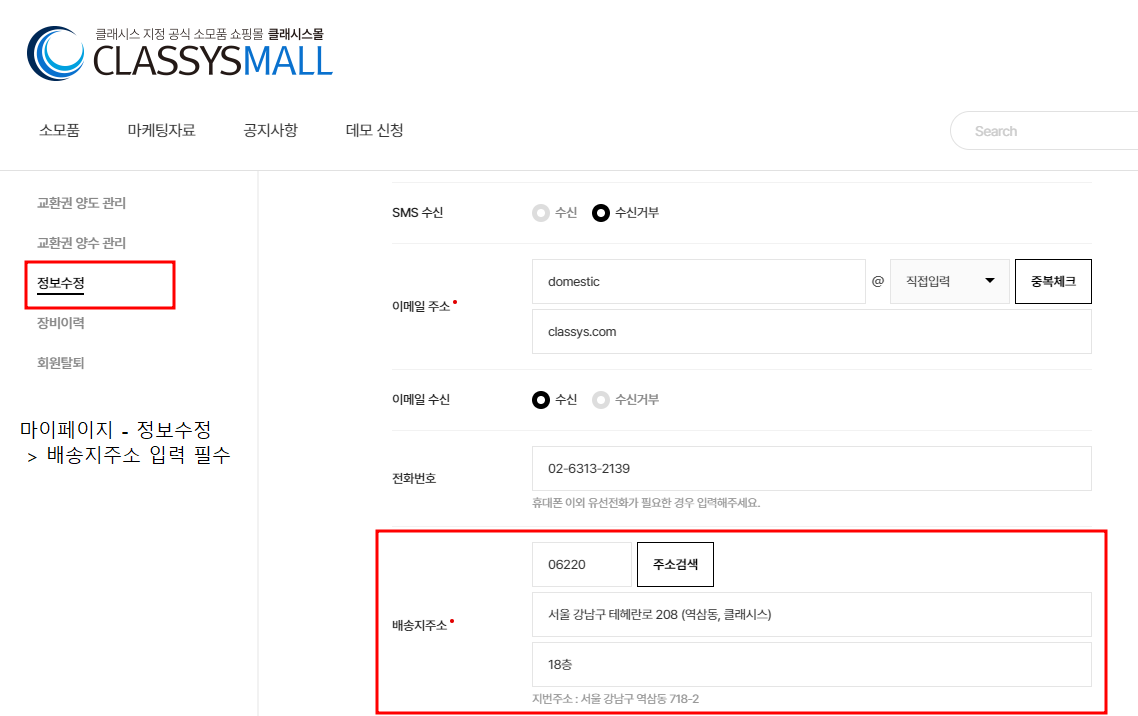Image resolution: width=1138 pixels, height=716 pixels.
Task: Enable 수신거부 option for SMS 수신
Action: (x=601, y=212)
